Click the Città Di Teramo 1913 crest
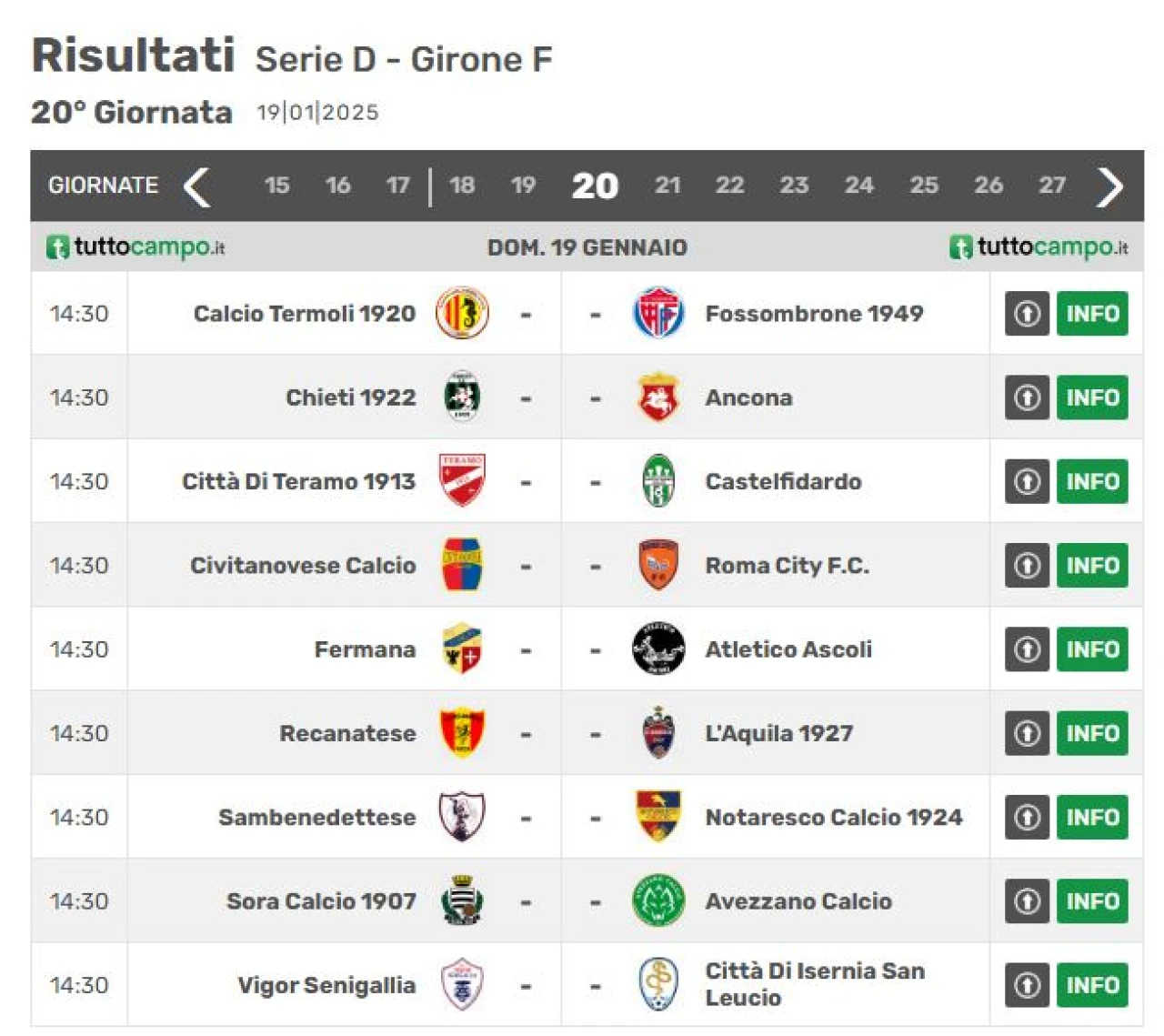Image resolution: width=1164 pixels, height=1036 pixels. [x=462, y=481]
